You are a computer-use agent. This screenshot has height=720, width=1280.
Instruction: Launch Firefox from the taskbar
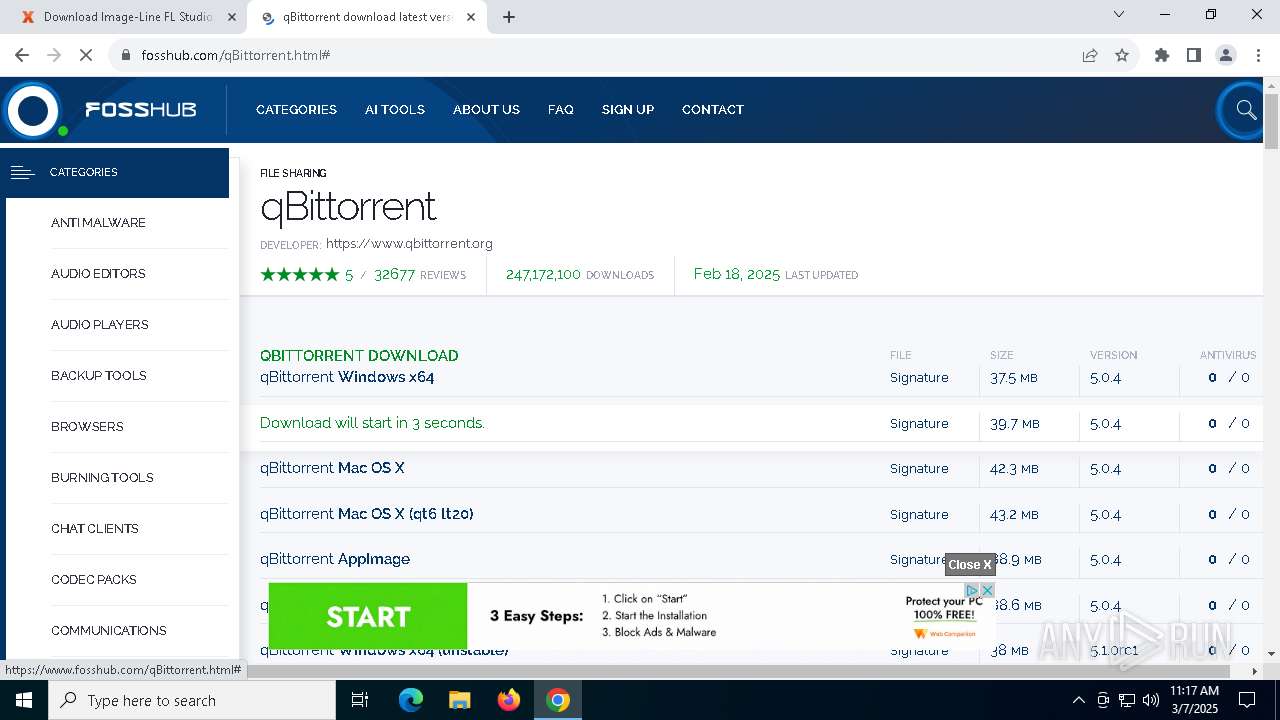pyautogui.click(x=509, y=700)
